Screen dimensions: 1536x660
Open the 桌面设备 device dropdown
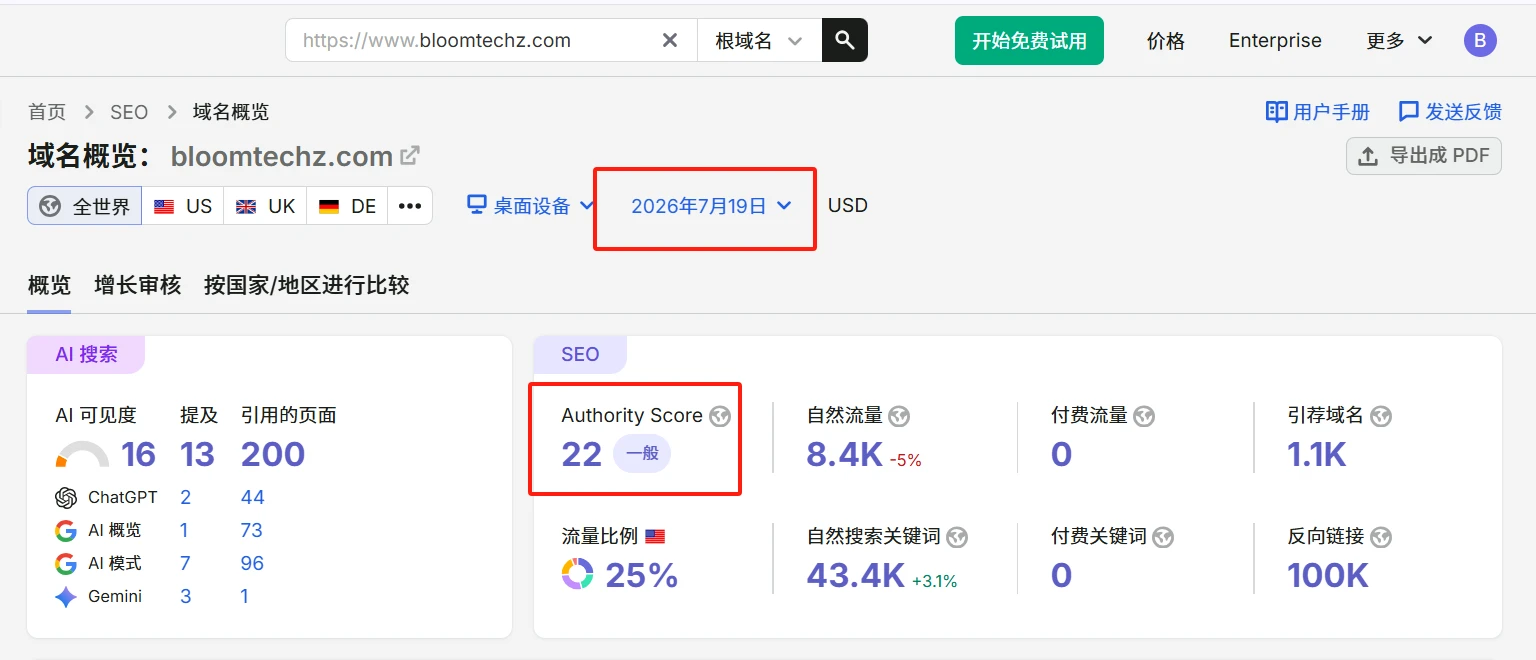pos(531,206)
